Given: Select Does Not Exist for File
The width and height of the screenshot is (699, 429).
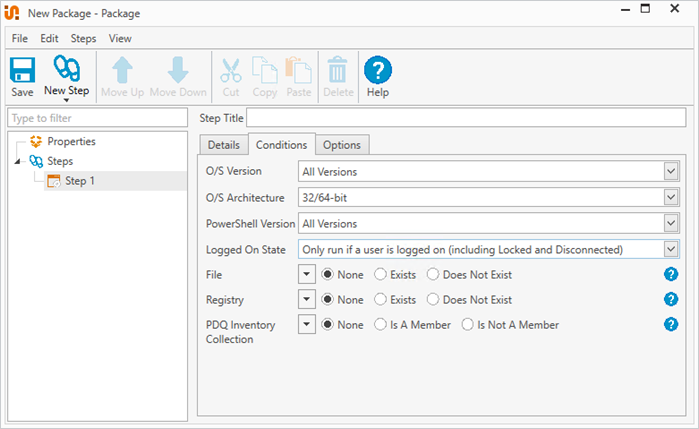Looking at the screenshot, I should 433,274.
